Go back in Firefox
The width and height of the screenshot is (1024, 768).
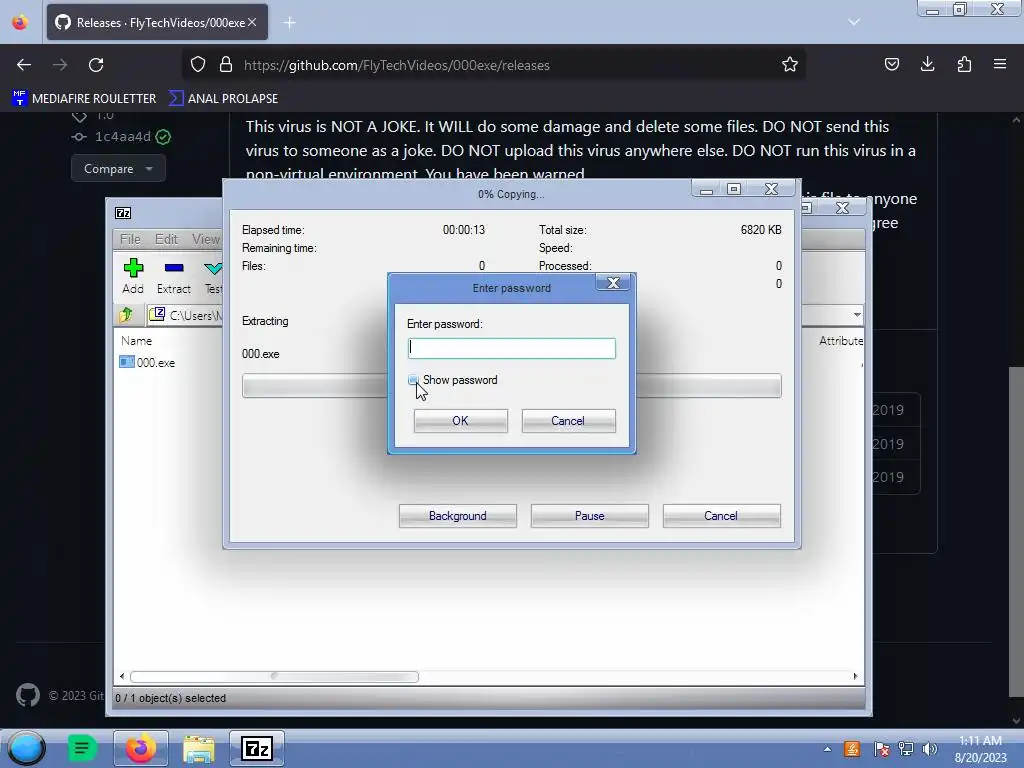24,65
